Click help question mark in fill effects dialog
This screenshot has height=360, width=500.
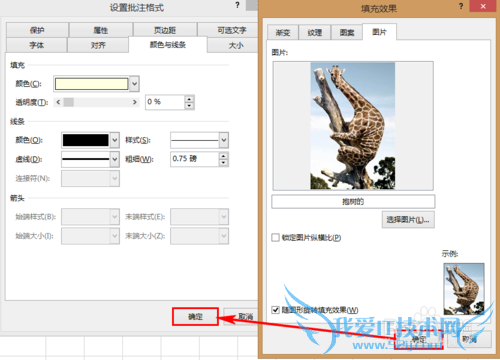461,6
